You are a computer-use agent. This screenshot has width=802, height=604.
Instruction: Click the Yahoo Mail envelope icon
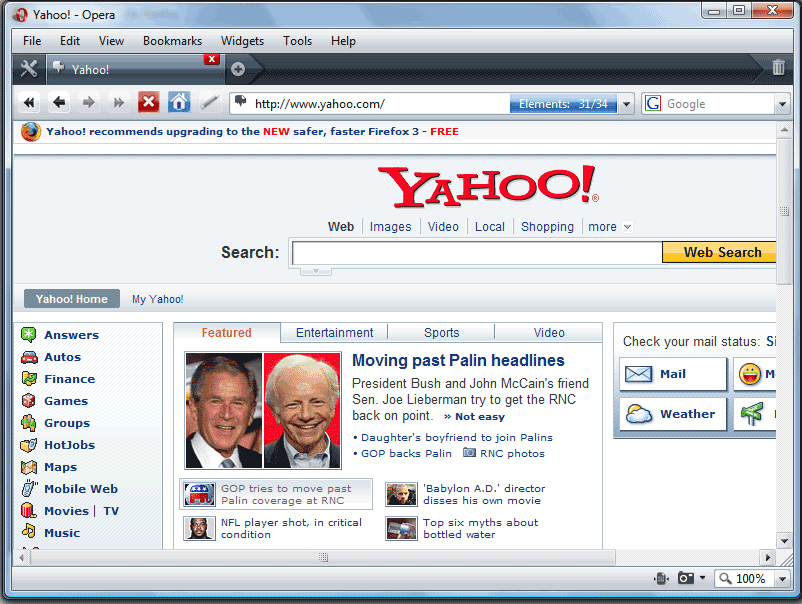coord(637,374)
